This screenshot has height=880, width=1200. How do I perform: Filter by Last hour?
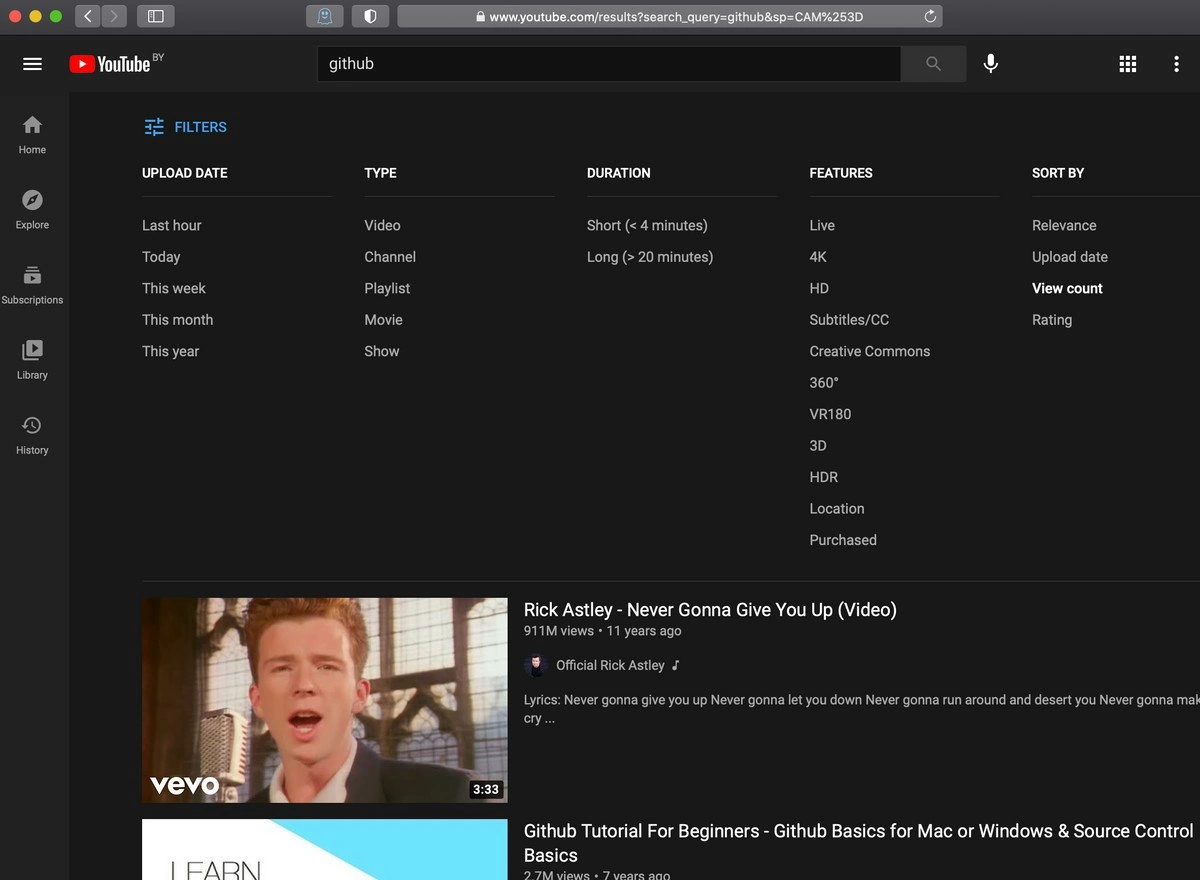(x=172, y=225)
